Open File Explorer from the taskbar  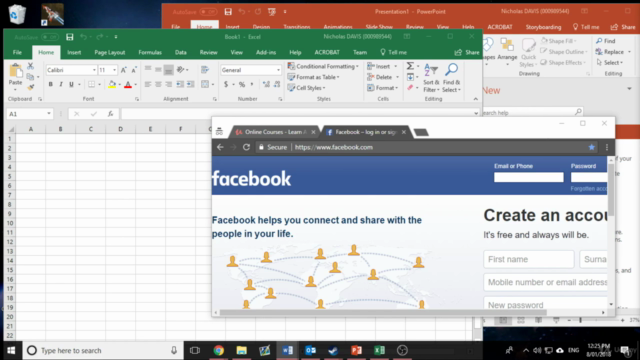[242, 350]
